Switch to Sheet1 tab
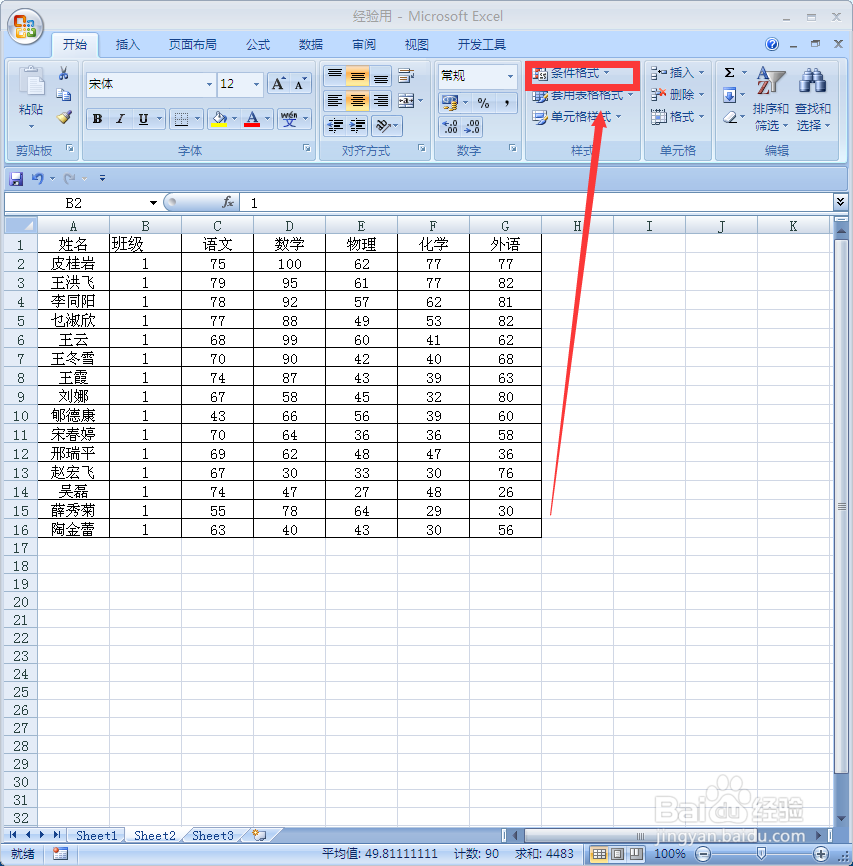This screenshot has height=866, width=853. point(97,836)
